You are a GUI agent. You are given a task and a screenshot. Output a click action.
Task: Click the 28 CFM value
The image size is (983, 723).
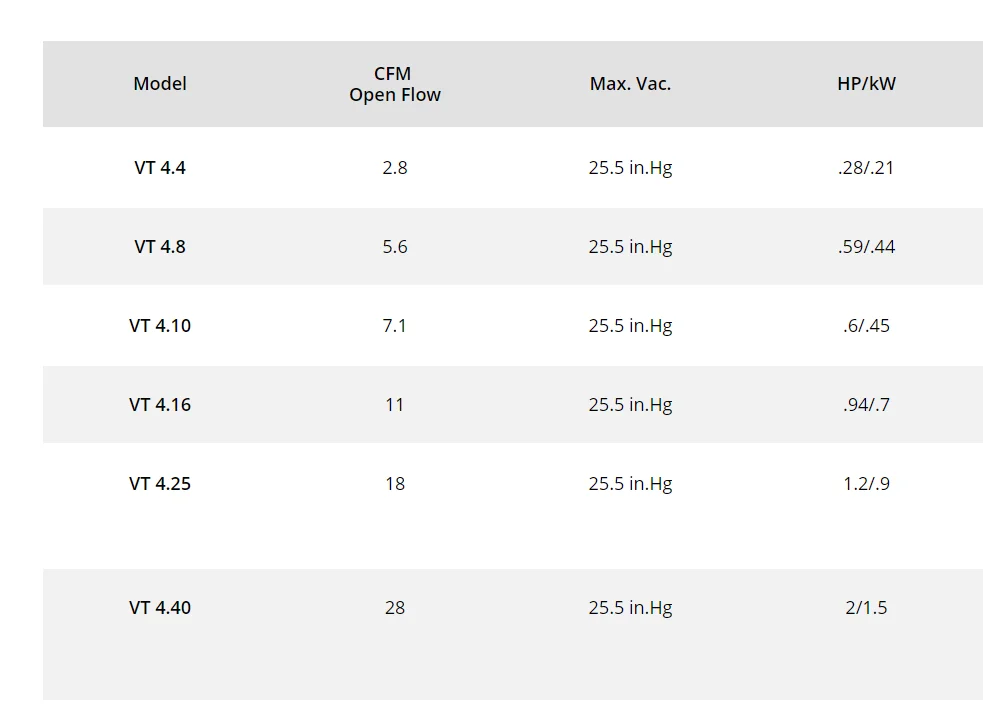395,608
